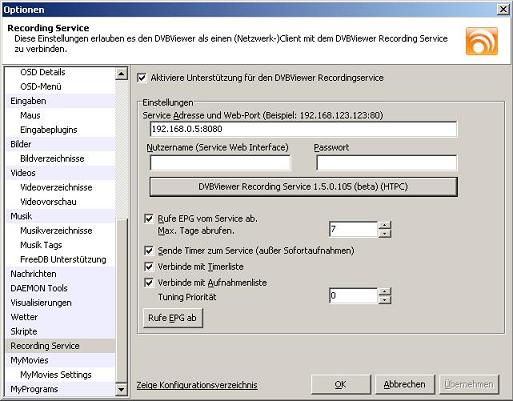Toggle Aktiviere Unterstützung für Recordingservice checkbox

[x=142, y=78]
